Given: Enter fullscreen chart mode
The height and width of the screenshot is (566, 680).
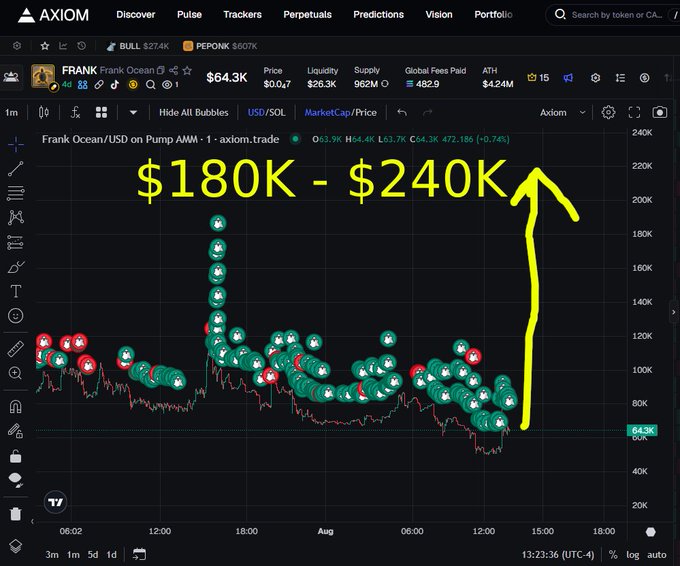Looking at the screenshot, I should pyautogui.click(x=634, y=113).
